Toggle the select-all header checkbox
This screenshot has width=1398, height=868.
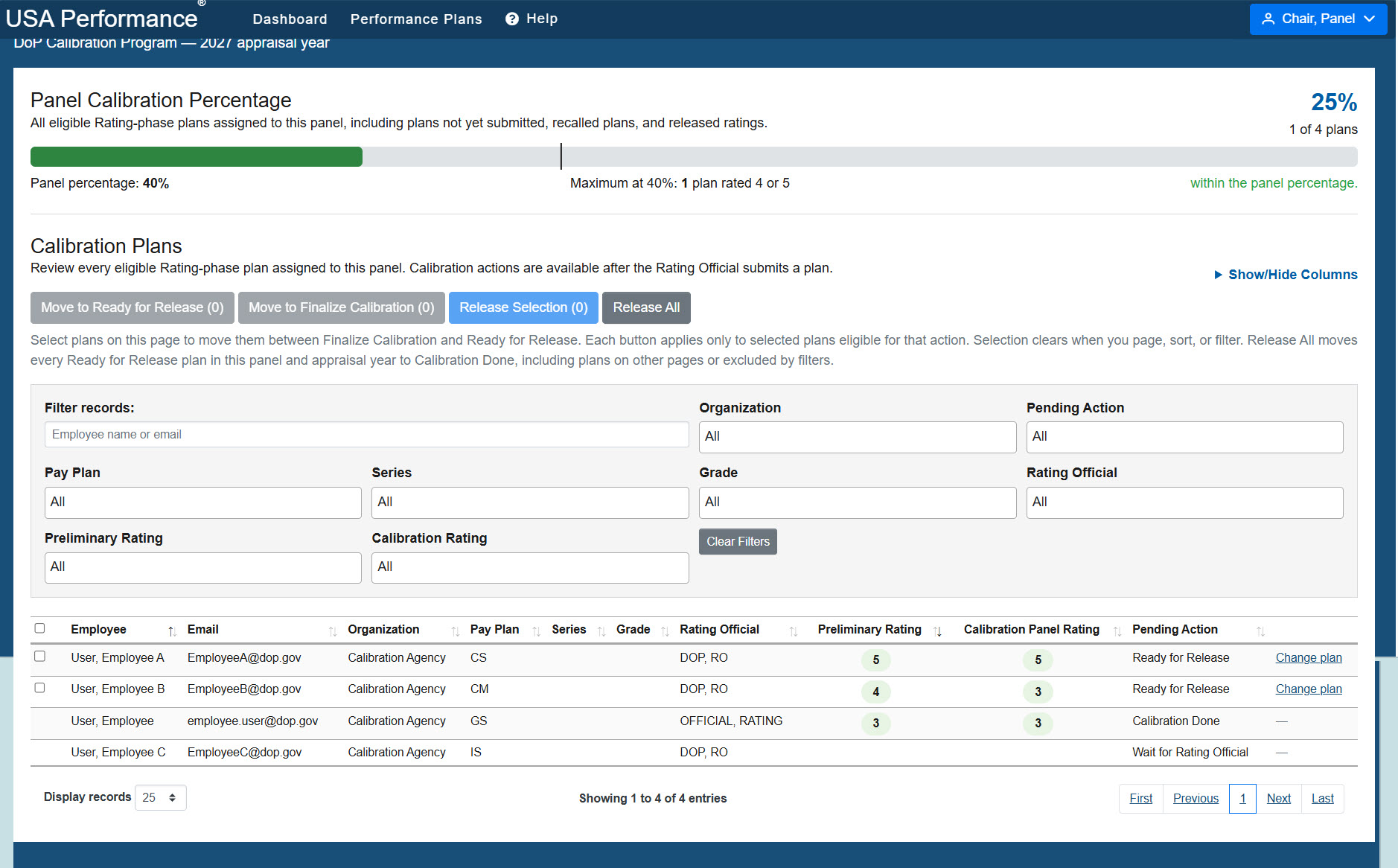[x=39, y=628]
